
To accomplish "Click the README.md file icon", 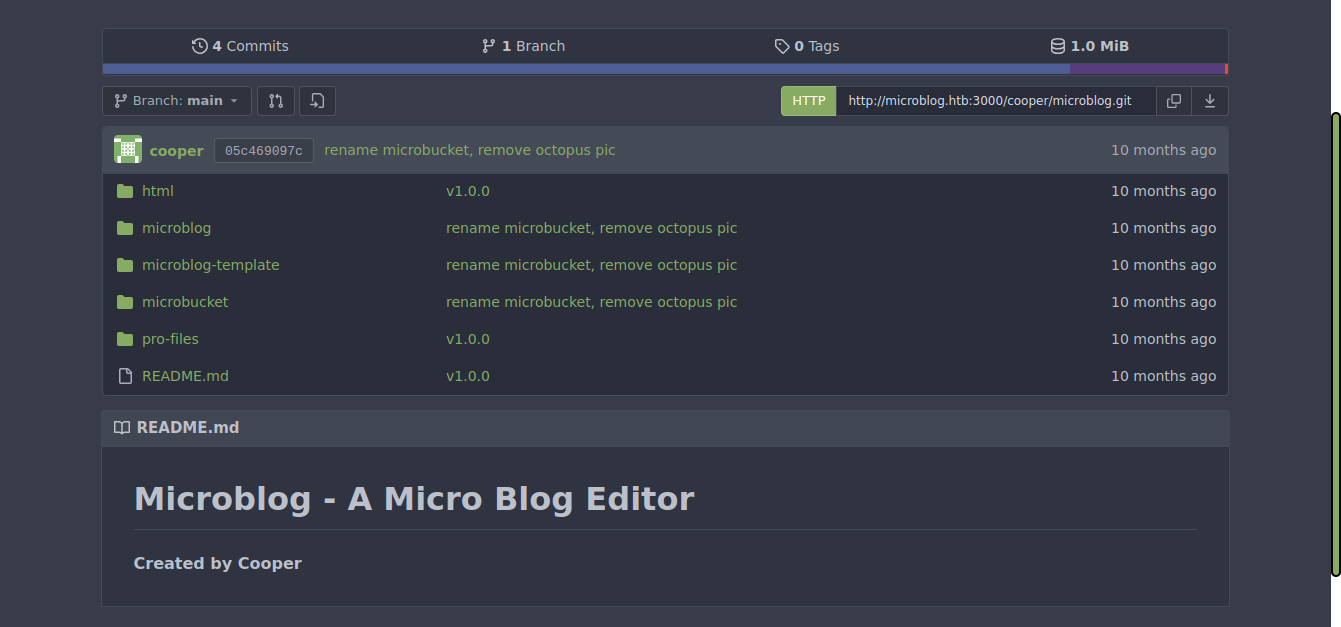I will [125, 376].
